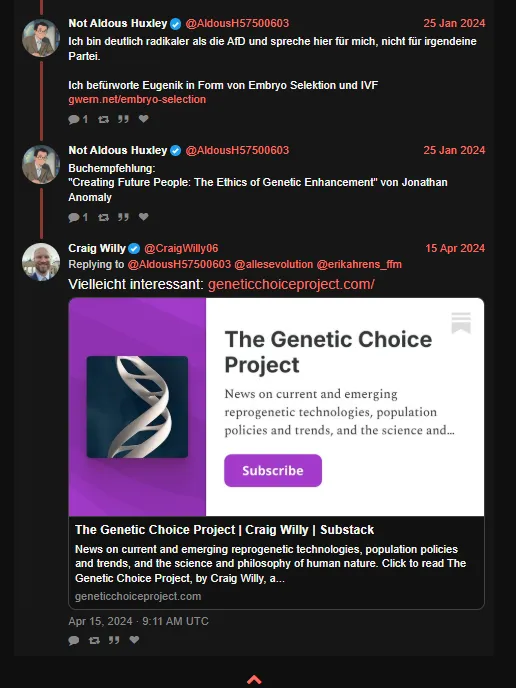Open geneticchoiceproject.com link in tweet text
Screen dimensions: 516x688
(x=291, y=284)
